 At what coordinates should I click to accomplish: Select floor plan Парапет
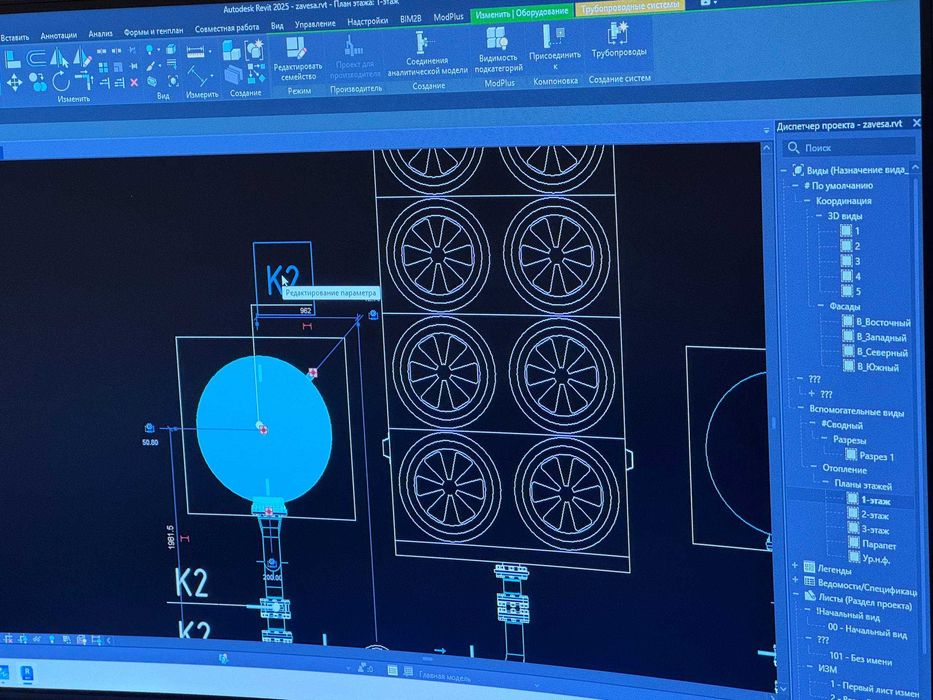873,544
